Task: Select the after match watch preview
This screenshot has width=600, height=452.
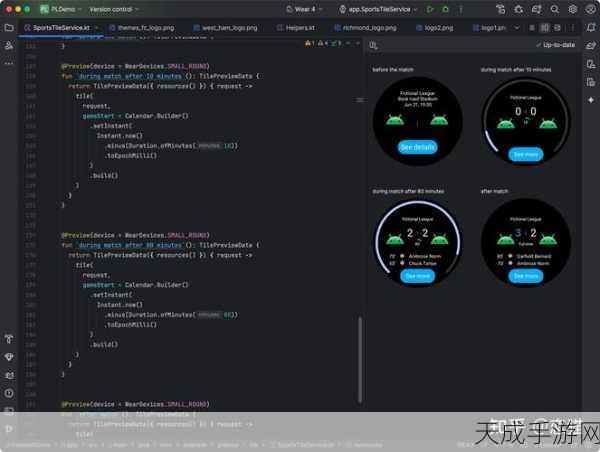Action: (x=526, y=243)
